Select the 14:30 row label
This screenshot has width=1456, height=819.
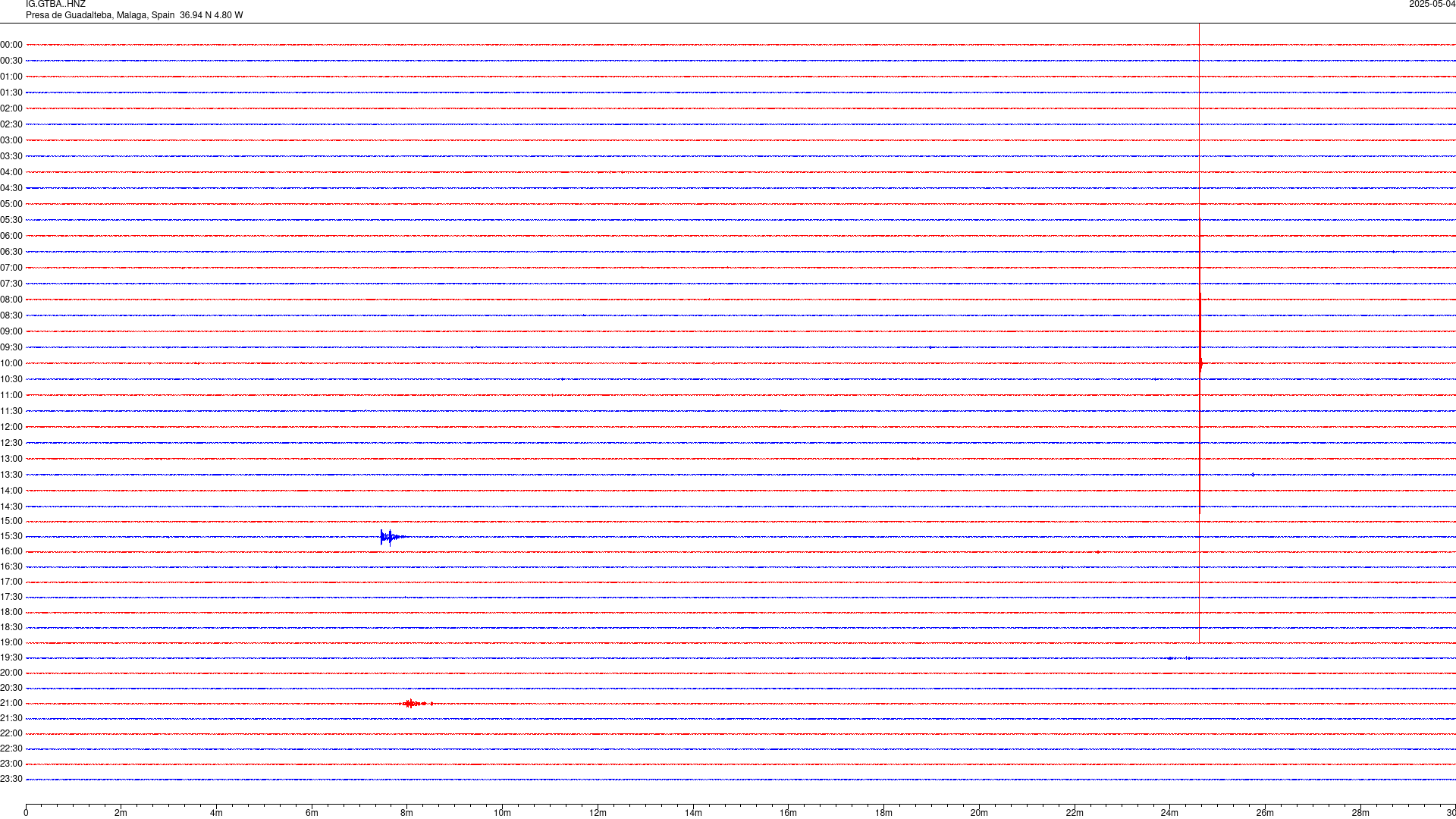pyautogui.click(x=11, y=507)
